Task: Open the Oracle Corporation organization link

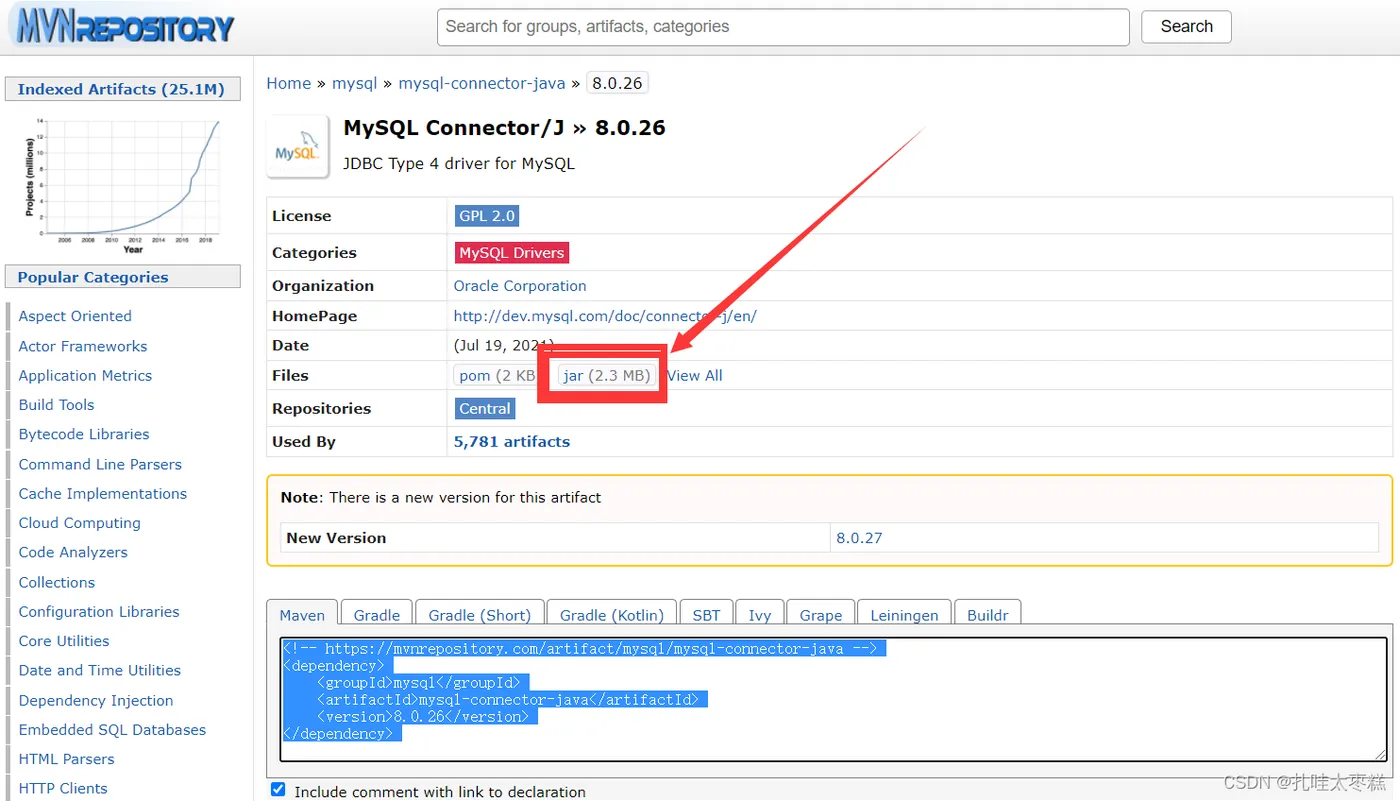Action: [x=520, y=285]
